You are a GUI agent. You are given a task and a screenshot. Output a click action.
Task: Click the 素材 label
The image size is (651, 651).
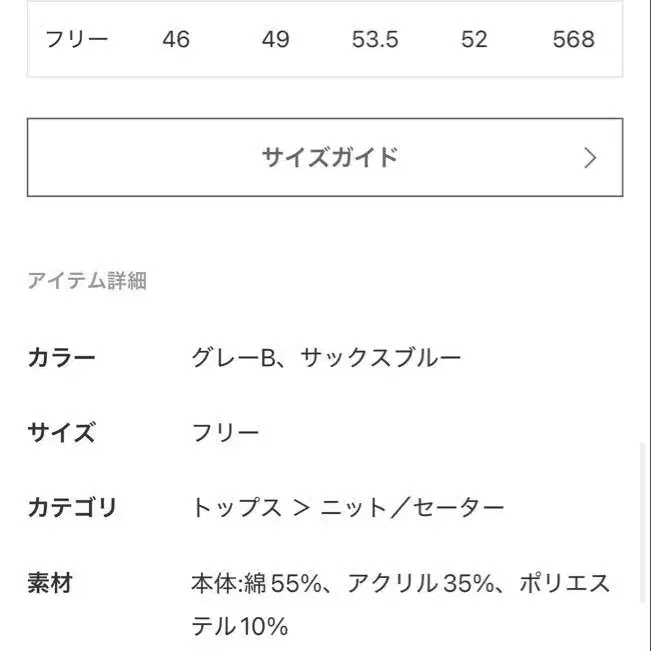[50, 583]
